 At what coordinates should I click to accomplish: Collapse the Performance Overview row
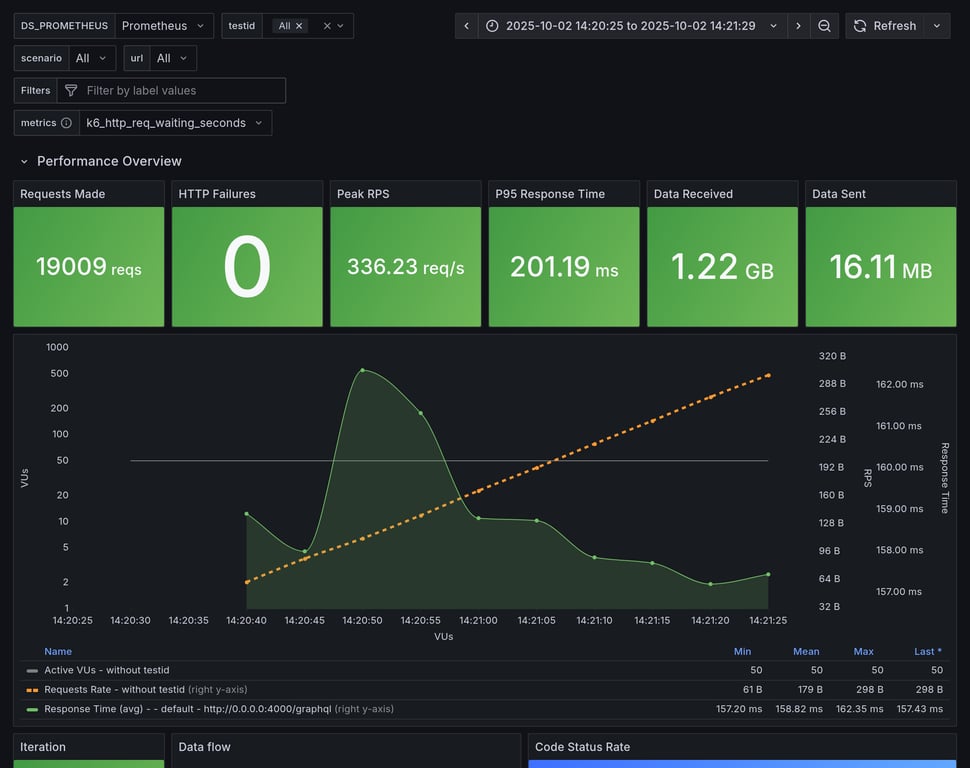tap(24, 161)
